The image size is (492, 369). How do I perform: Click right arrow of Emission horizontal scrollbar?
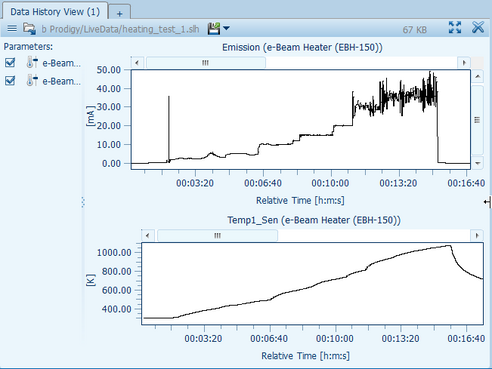pyautogui.click(x=464, y=62)
